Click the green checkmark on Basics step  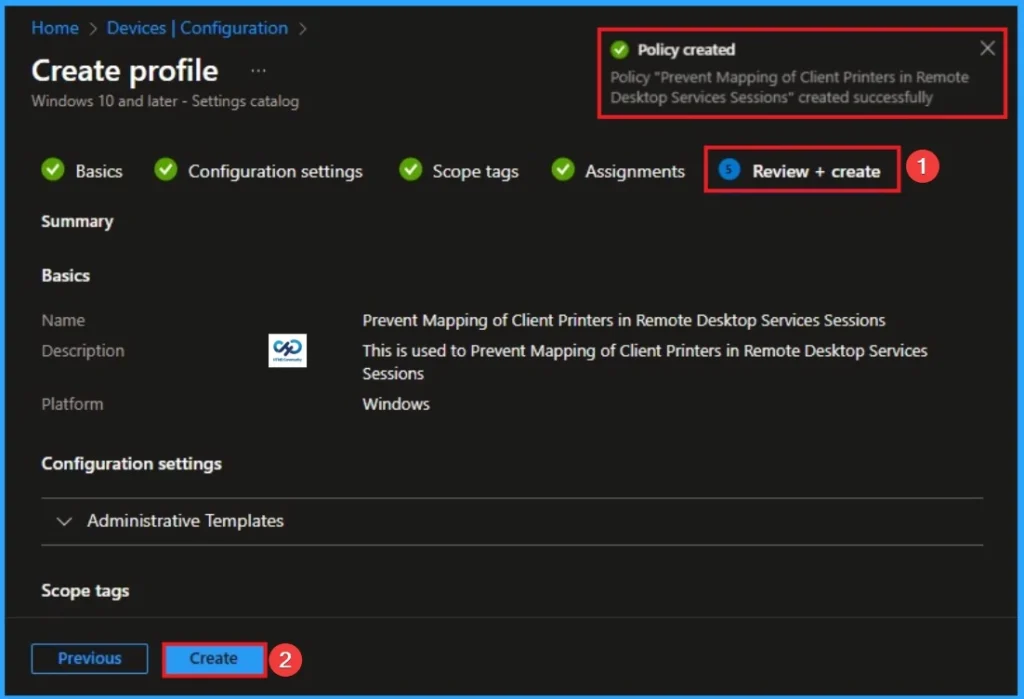pyautogui.click(x=53, y=170)
